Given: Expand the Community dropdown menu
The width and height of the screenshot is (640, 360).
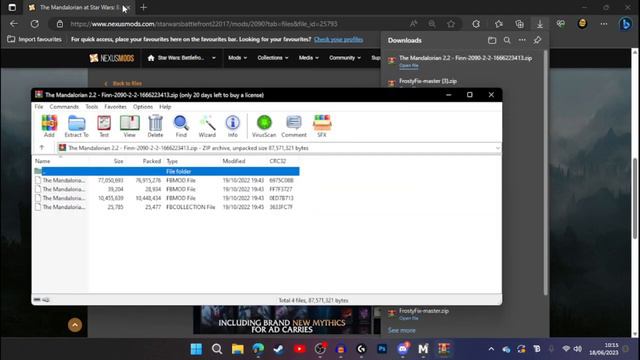Looking at the screenshot, I should tap(345, 58).
